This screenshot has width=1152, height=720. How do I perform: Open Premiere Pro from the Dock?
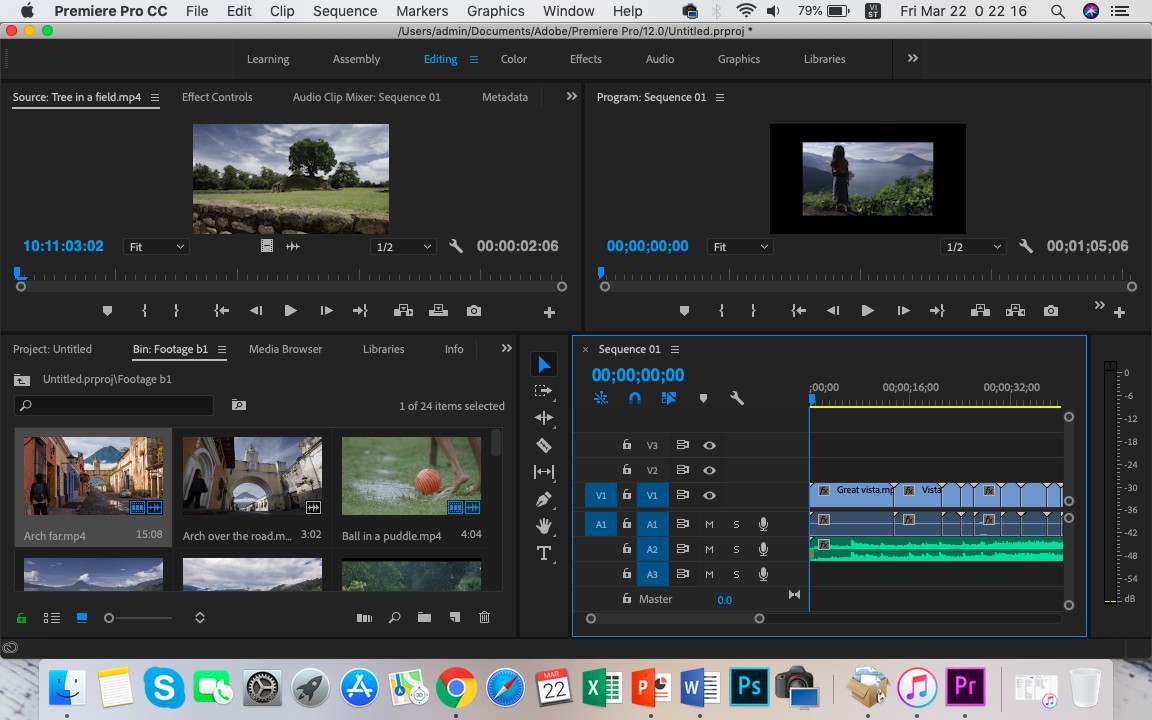click(964, 687)
